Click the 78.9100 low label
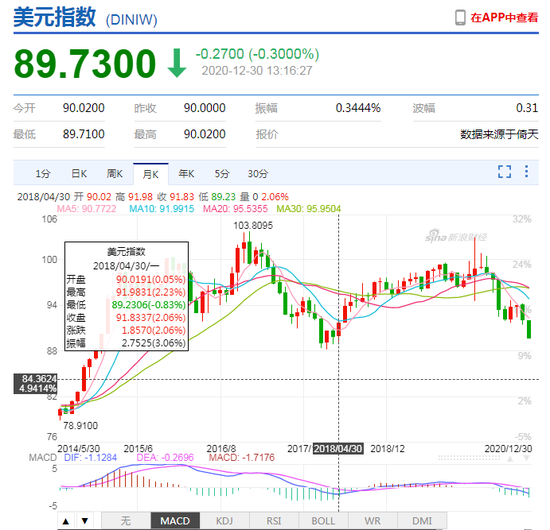 pos(81,425)
